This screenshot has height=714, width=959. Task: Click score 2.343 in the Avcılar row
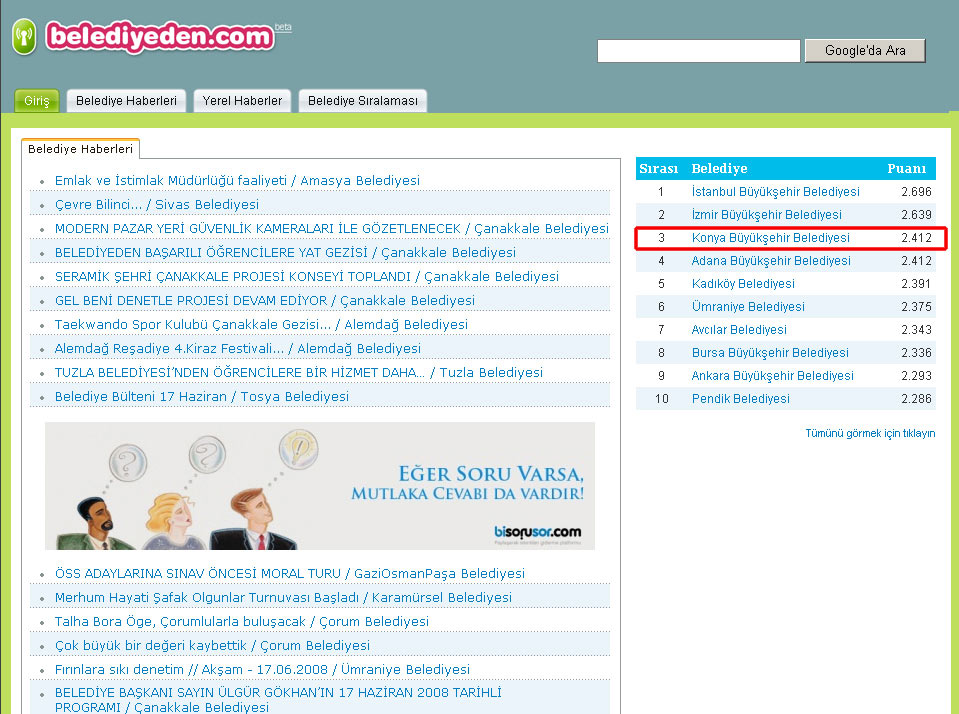tap(916, 330)
